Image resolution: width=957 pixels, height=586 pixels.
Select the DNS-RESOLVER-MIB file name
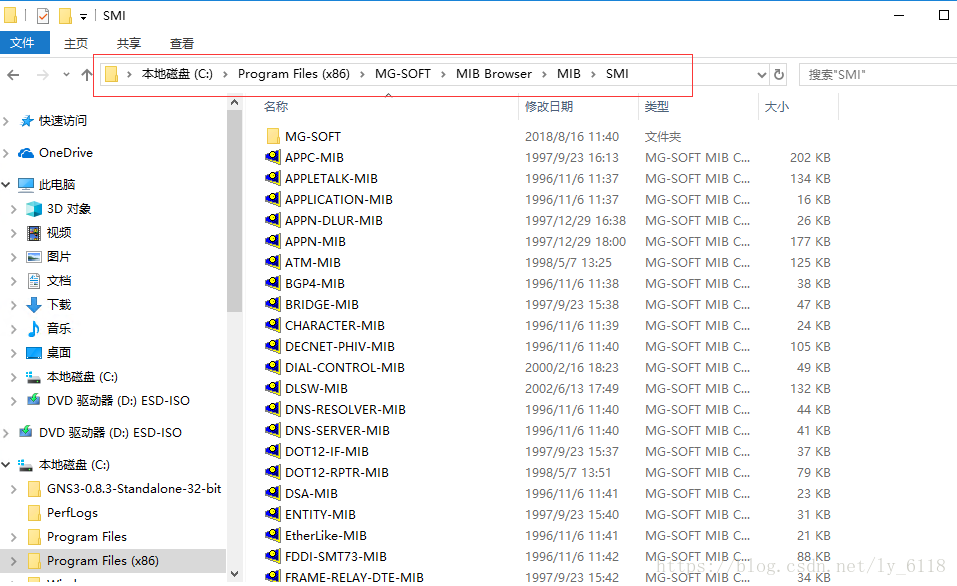pyautogui.click(x=345, y=410)
